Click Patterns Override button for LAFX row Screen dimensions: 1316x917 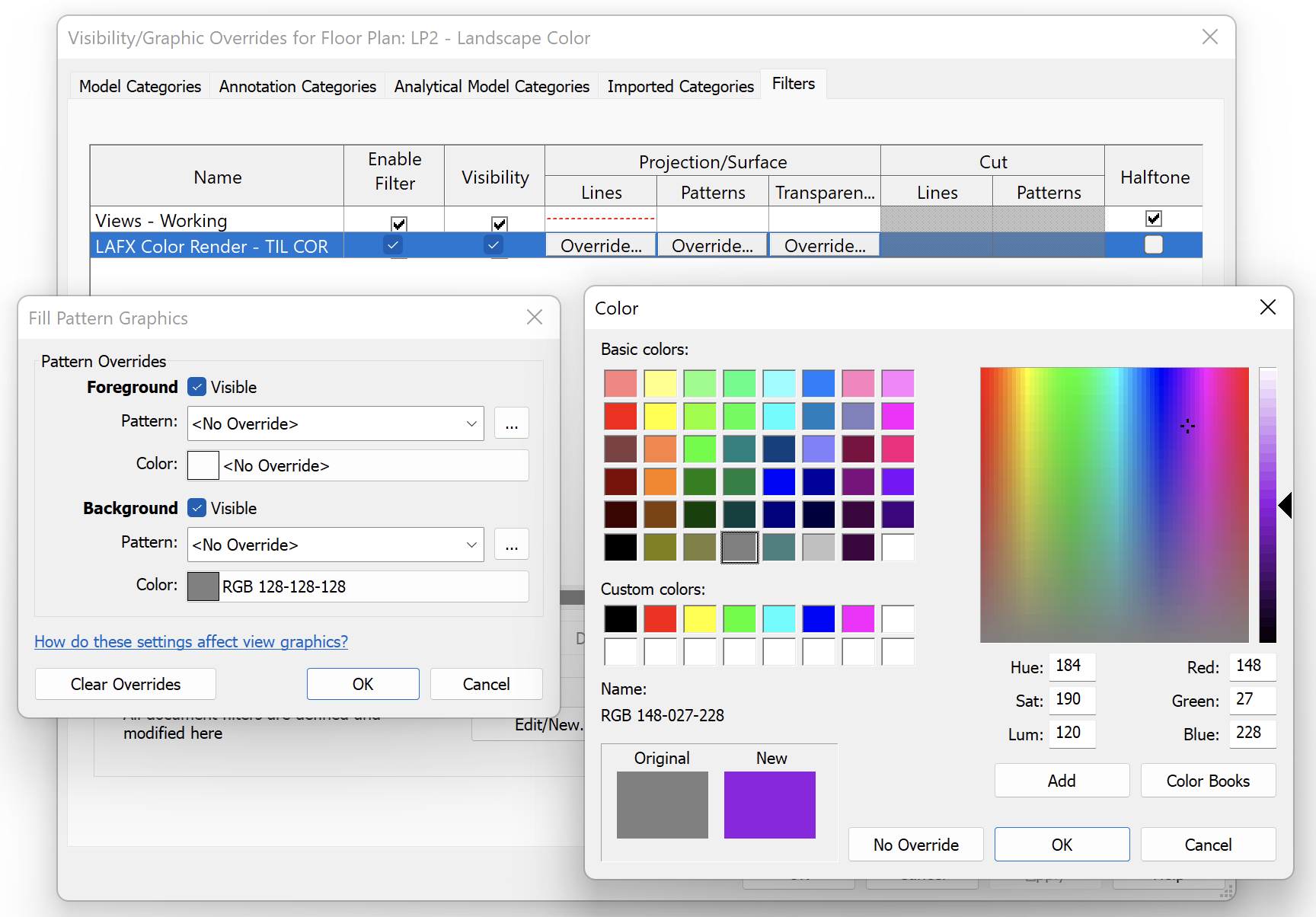click(712, 245)
